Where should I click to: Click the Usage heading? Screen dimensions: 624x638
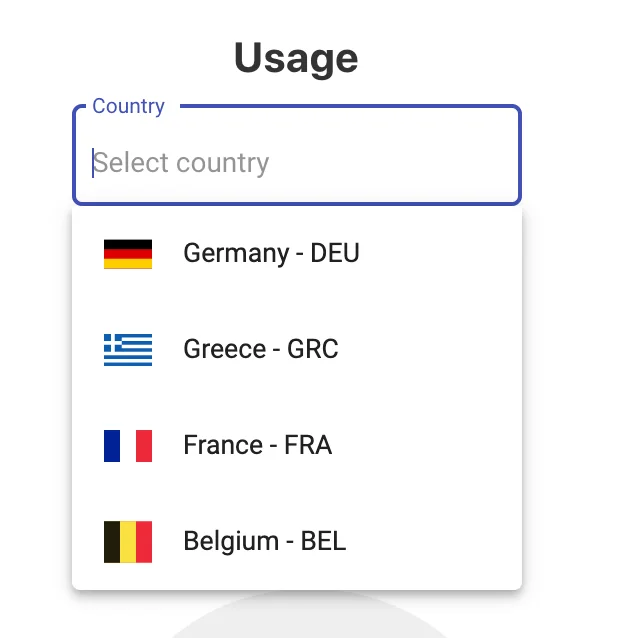[x=296, y=58]
